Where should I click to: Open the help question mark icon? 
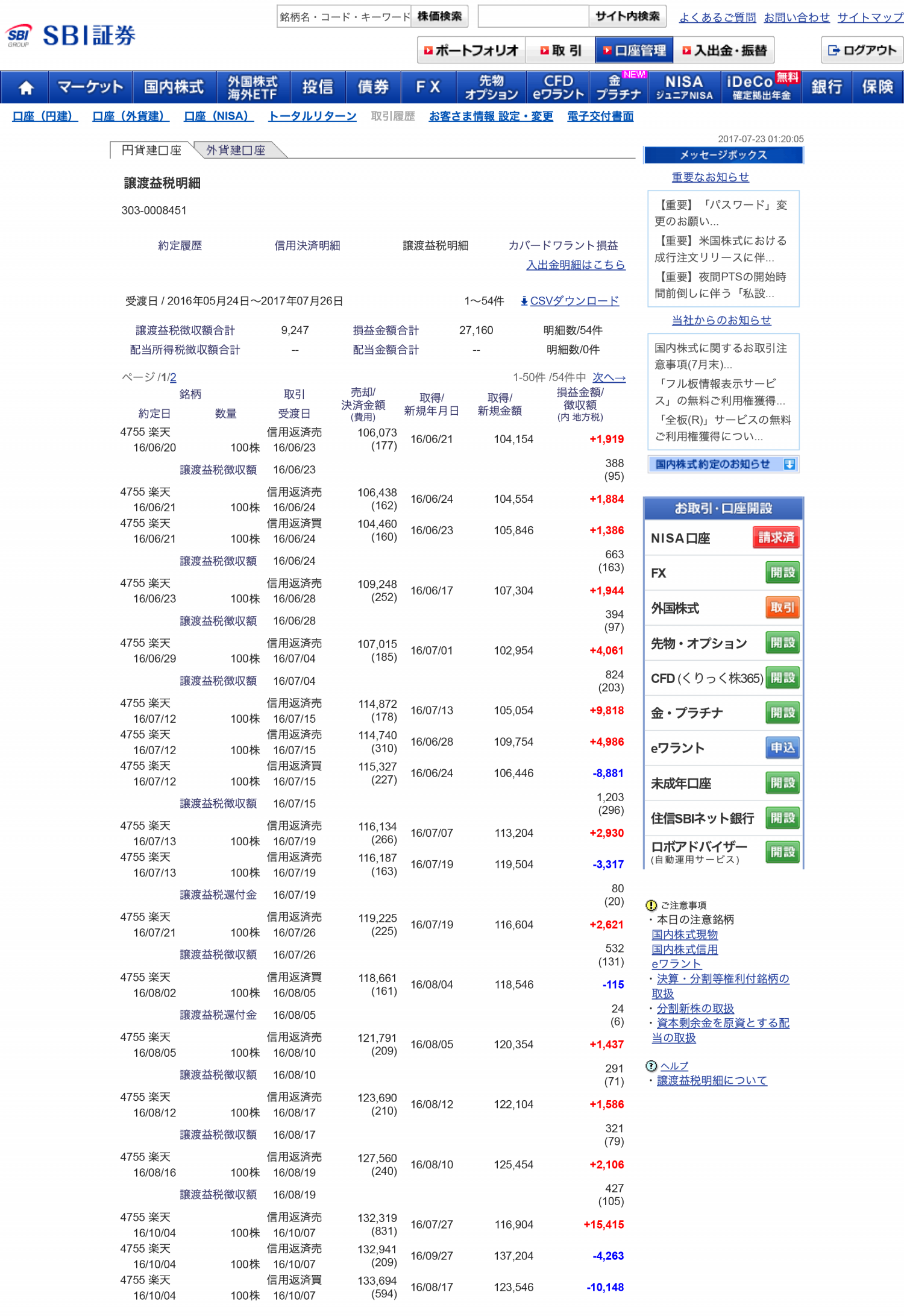[x=651, y=1066]
